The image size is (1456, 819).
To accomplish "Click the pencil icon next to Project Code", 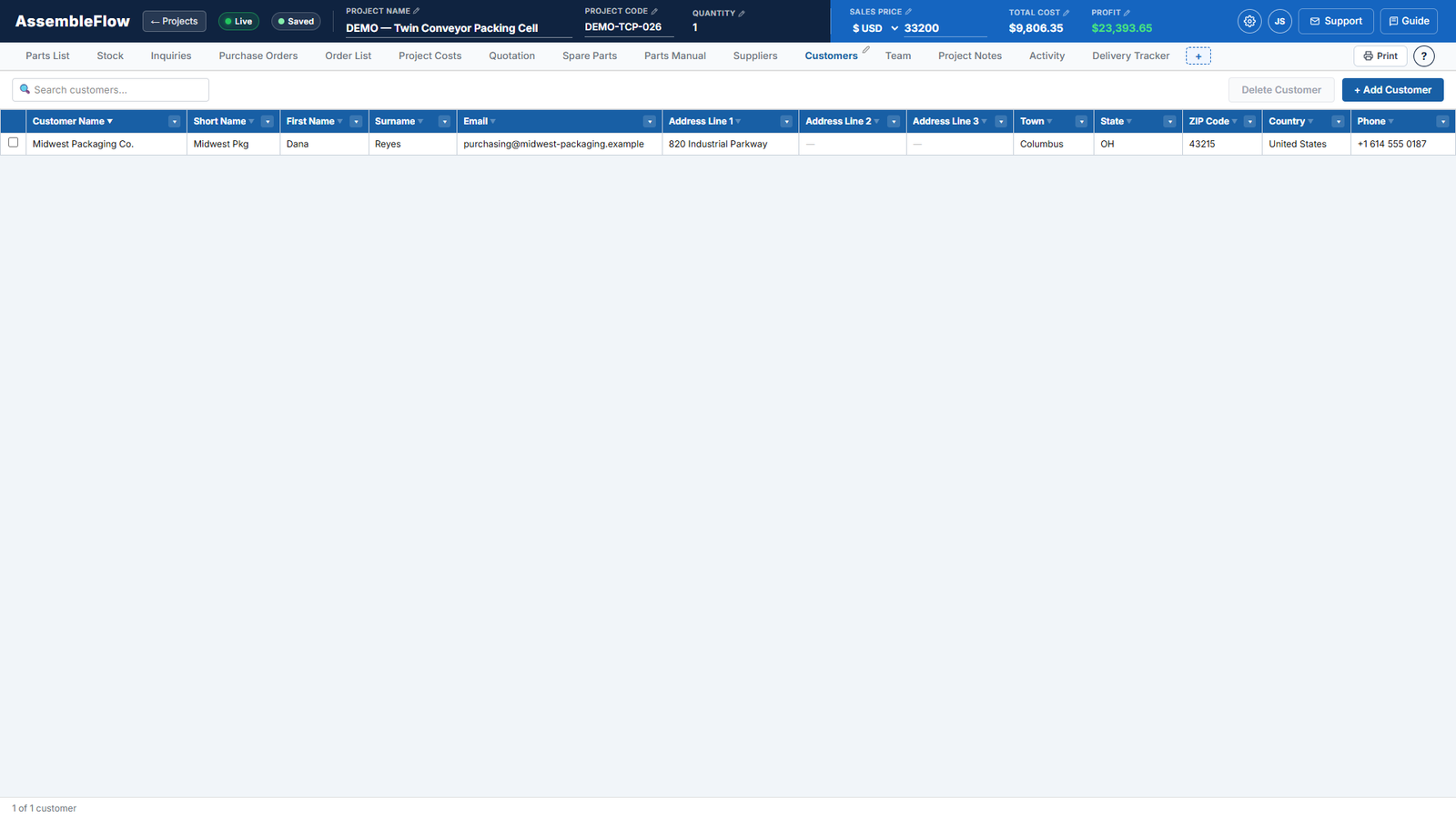I will pos(654,11).
